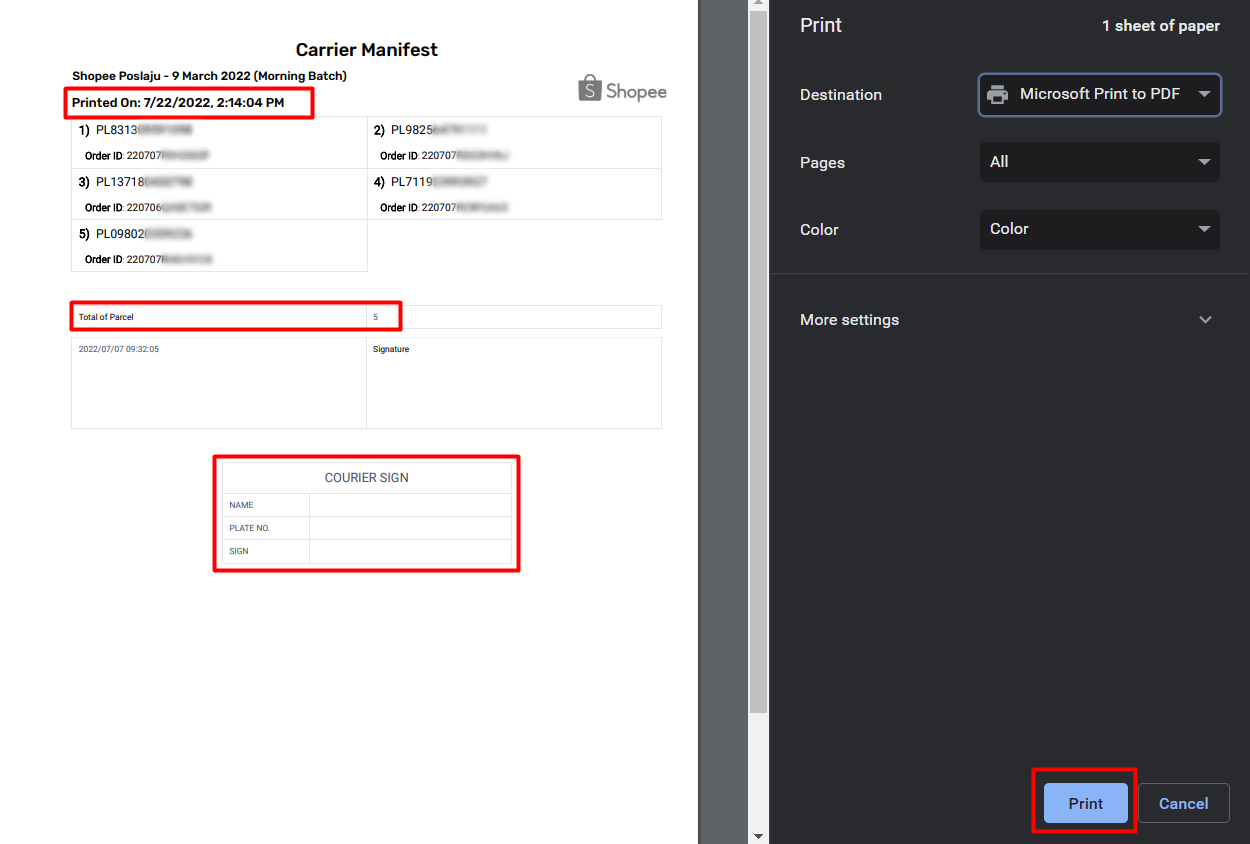Click the highlighted Printed On box in preview
The image size is (1250, 844).
188,102
